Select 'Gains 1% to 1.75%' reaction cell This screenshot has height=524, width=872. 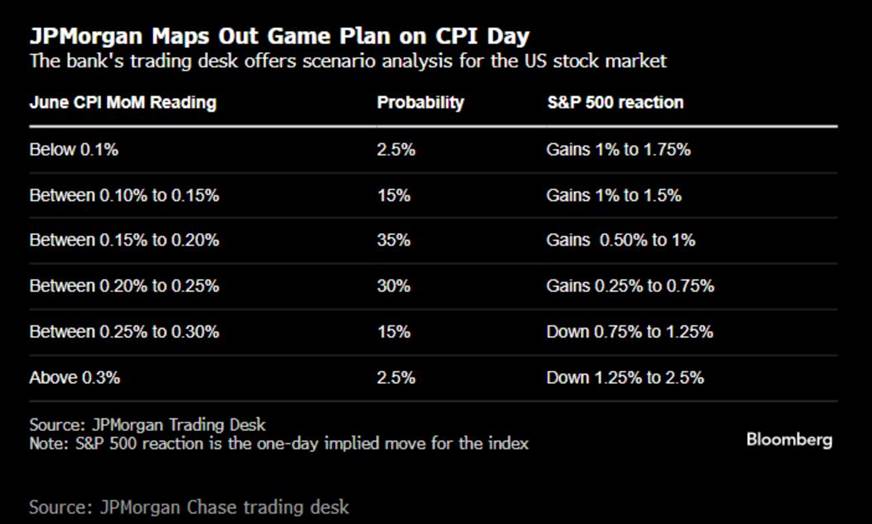[618, 150]
